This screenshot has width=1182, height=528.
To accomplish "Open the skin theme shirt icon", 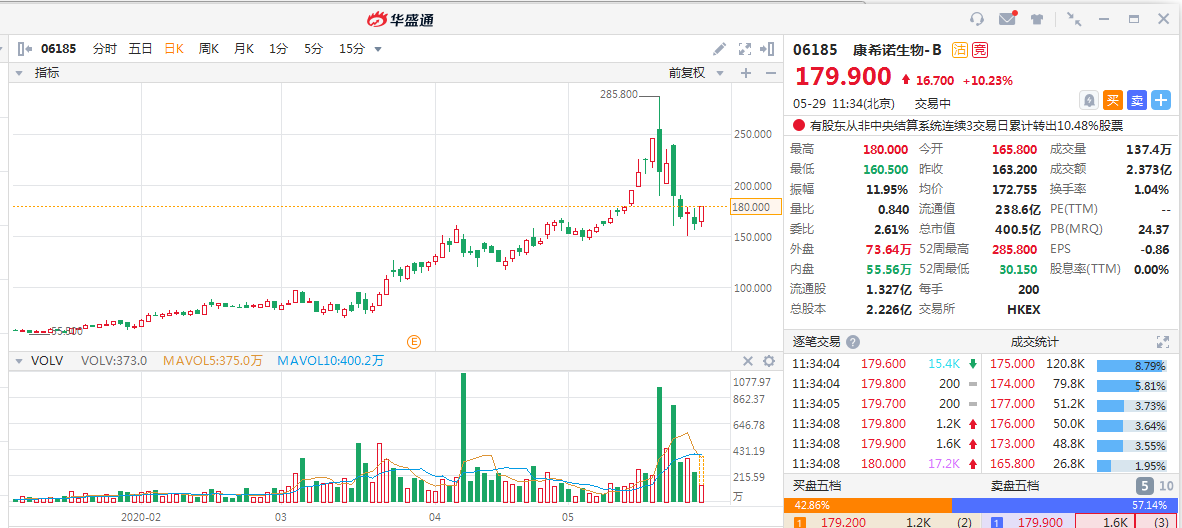I will point(1037,19).
